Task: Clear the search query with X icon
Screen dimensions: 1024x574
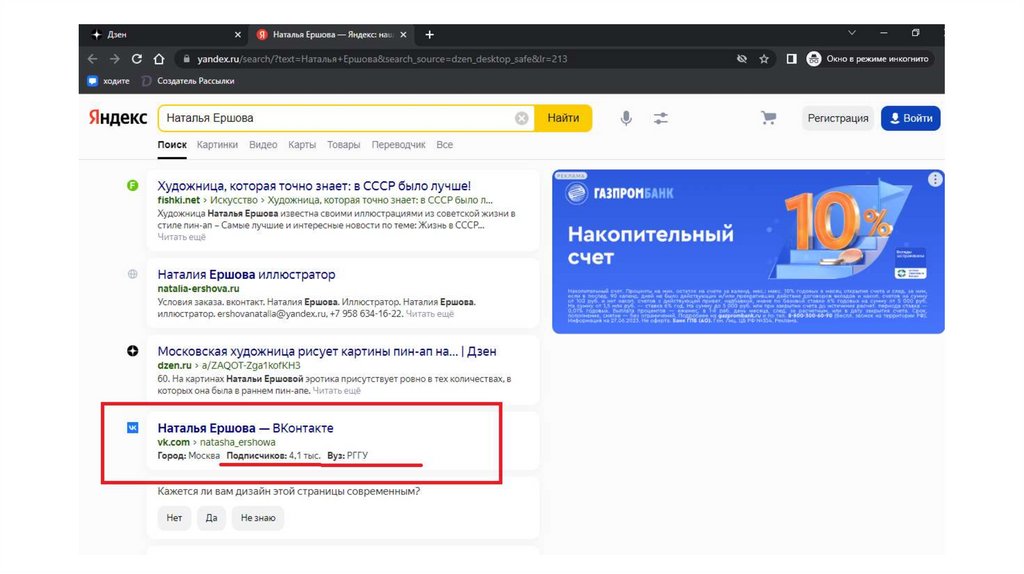Action: point(521,118)
